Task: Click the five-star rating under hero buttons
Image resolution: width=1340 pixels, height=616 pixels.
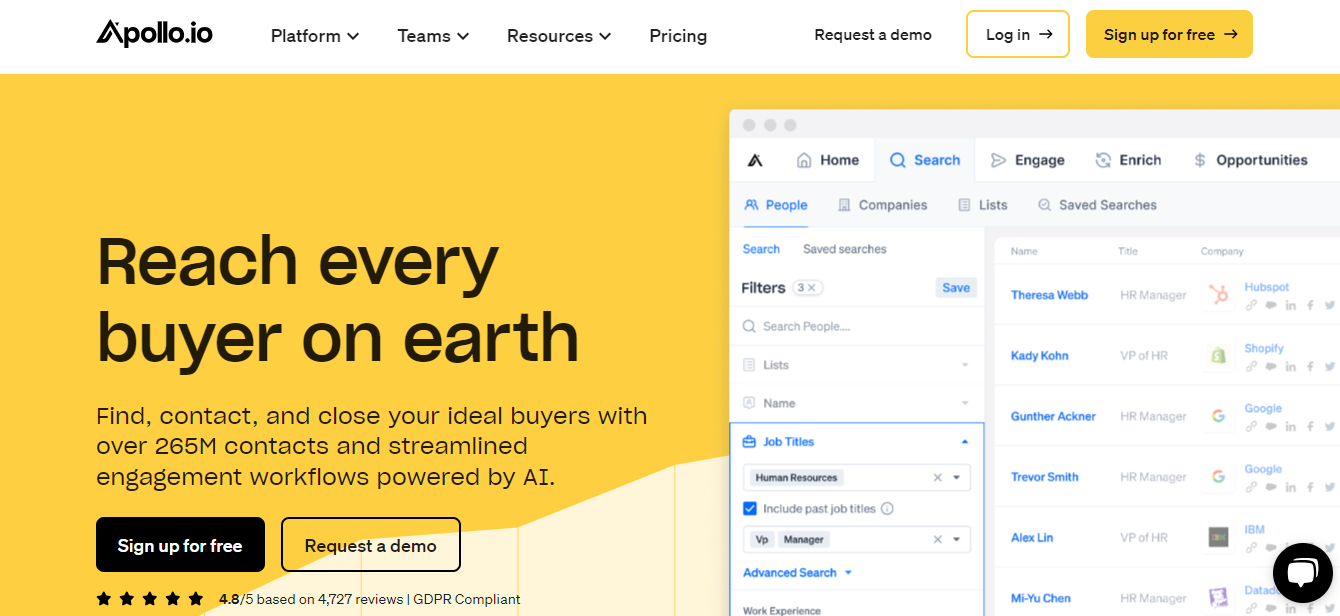Action: tap(150, 599)
